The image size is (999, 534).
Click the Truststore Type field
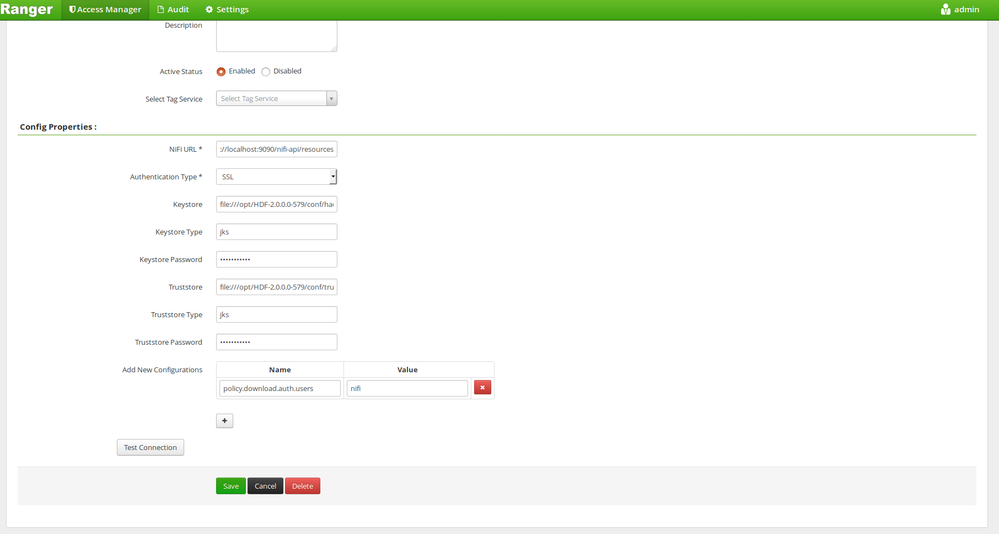coord(277,315)
